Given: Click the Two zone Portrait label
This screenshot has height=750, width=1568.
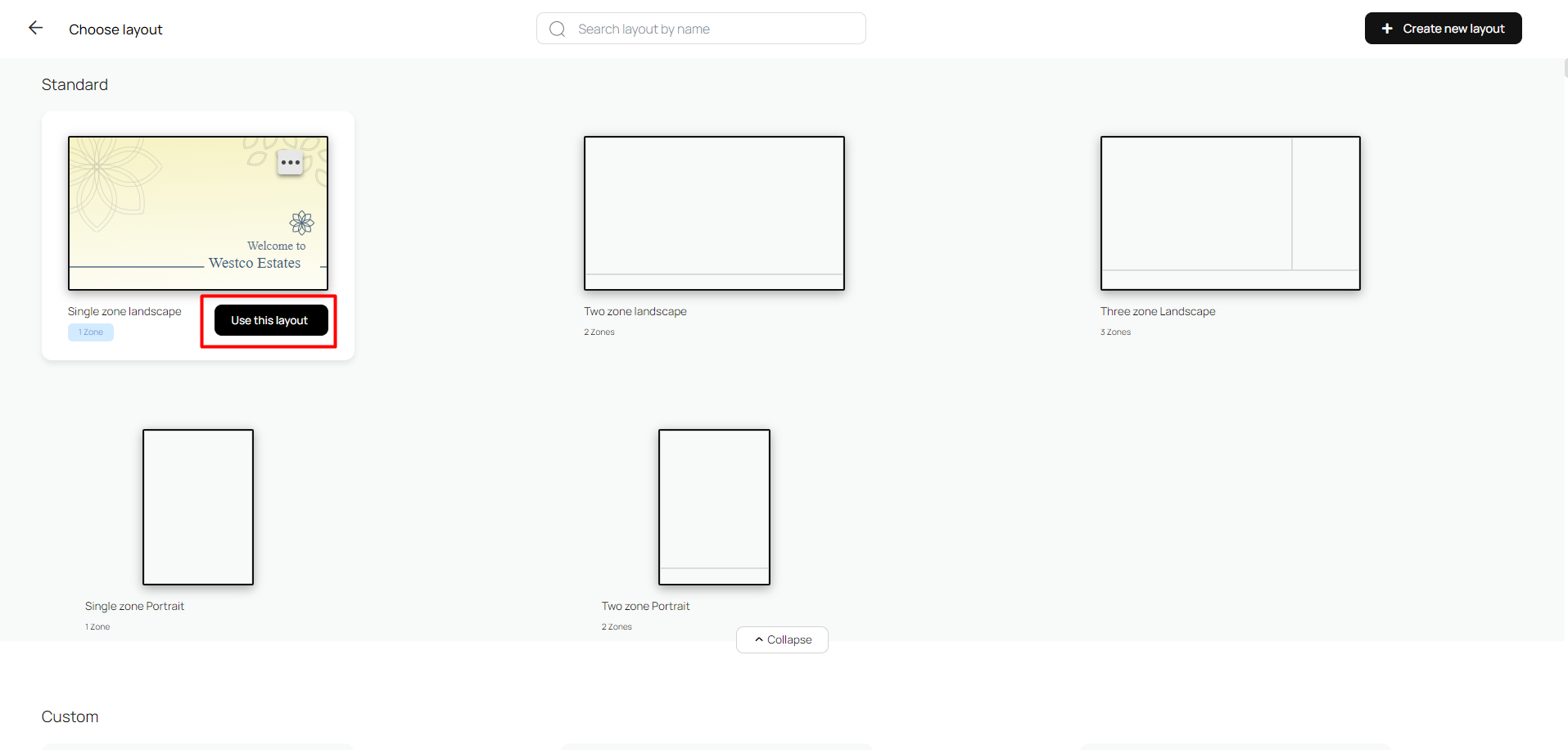Looking at the screenshot, I should pos(645,606).
